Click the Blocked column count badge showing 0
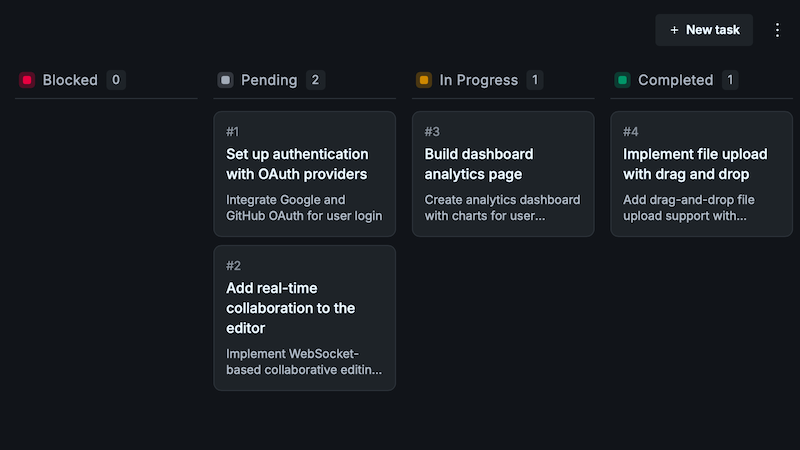Viewport: 800px width, 450px height. 116,80
